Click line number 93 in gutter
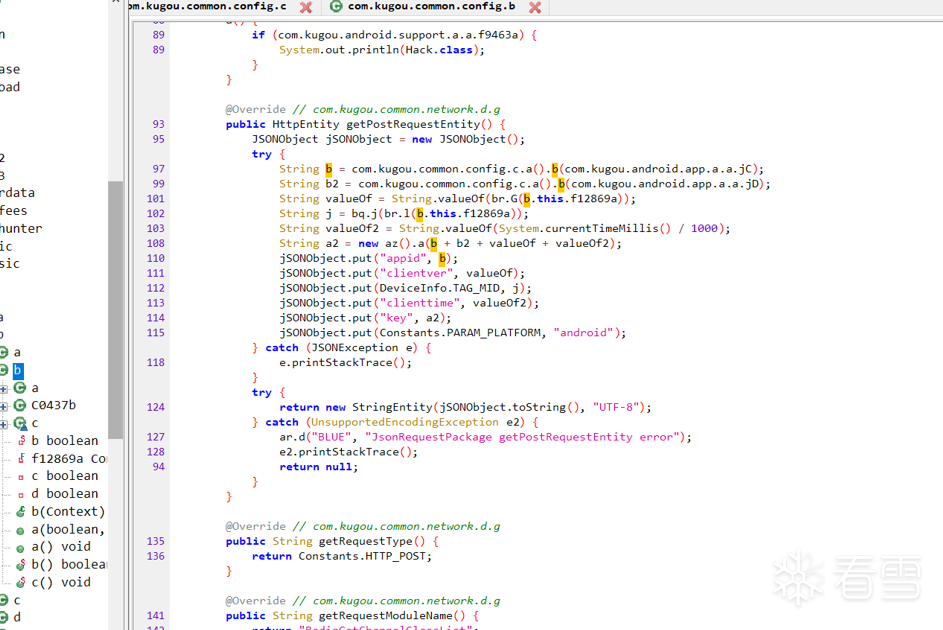The image size is (943, 630). coord(158,124)
